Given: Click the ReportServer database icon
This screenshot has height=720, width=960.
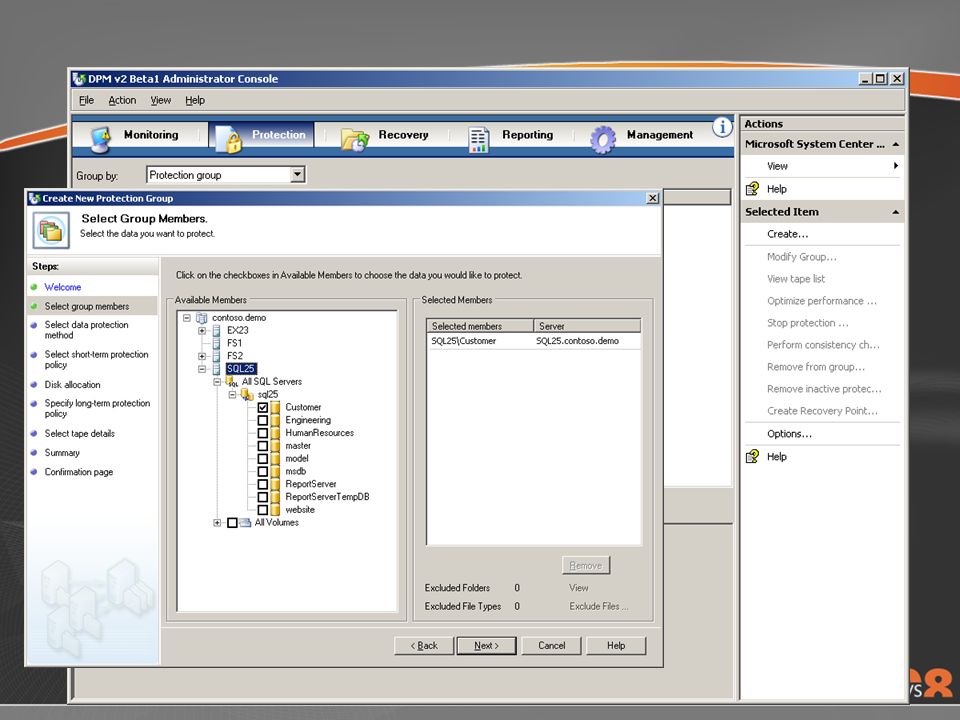Looking at the screenshot, I should click(275, 484).
